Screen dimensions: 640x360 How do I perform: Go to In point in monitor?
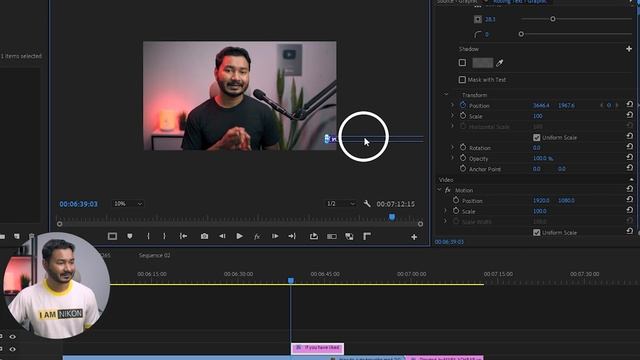pos(184,236)
